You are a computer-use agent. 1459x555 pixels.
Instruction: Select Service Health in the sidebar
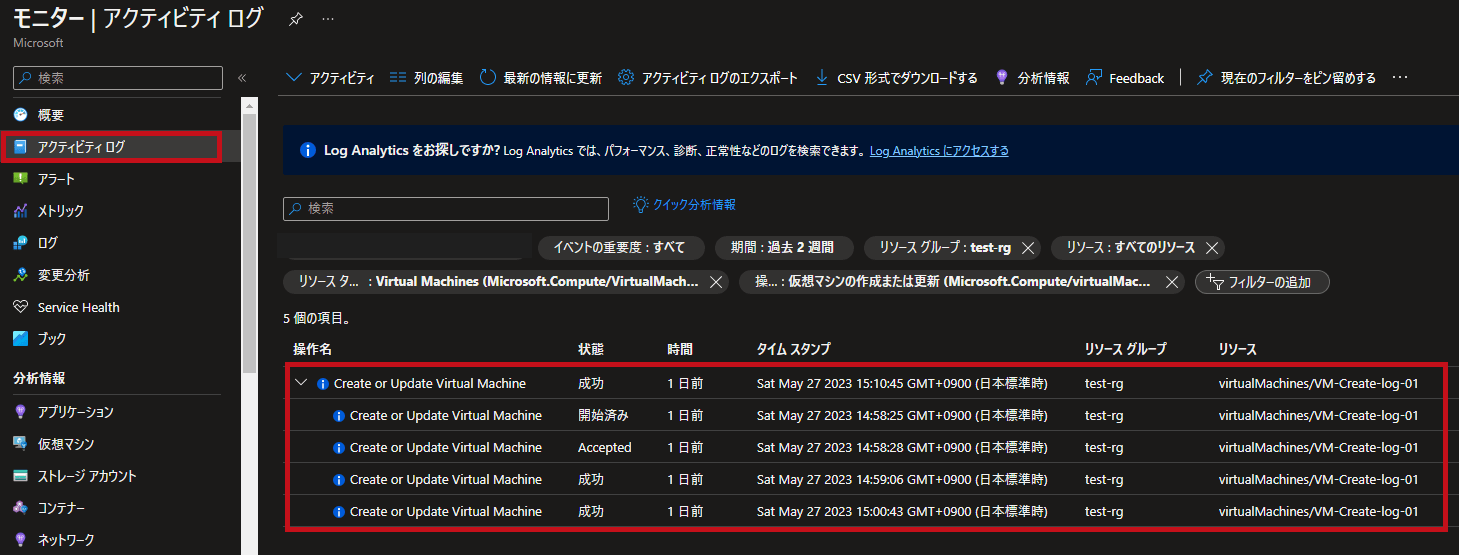coord(78,307)
